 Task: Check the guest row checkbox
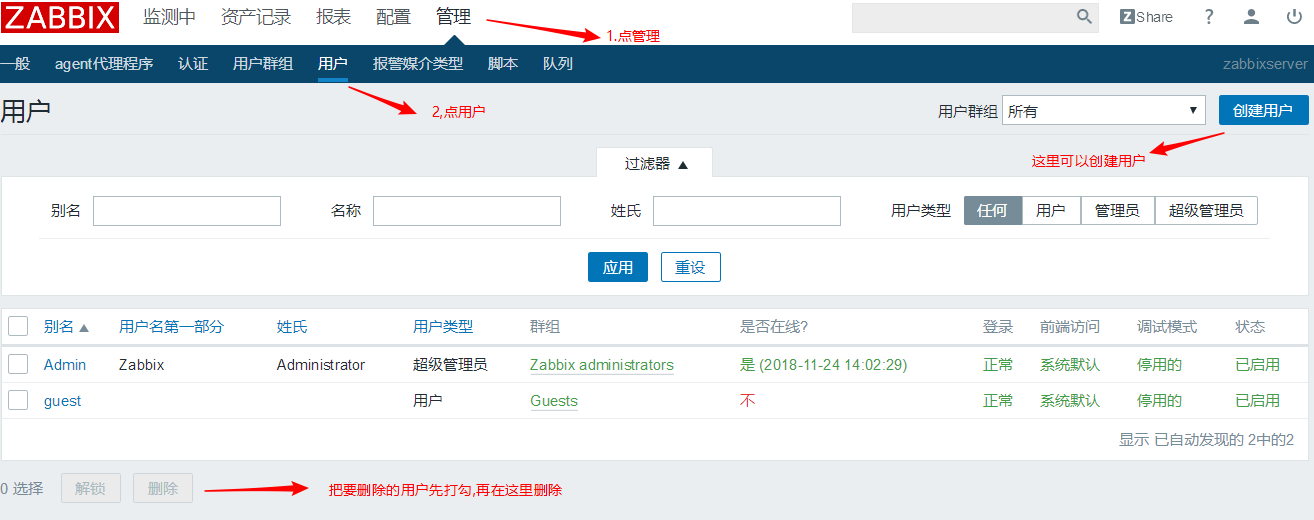click(18, 400)
